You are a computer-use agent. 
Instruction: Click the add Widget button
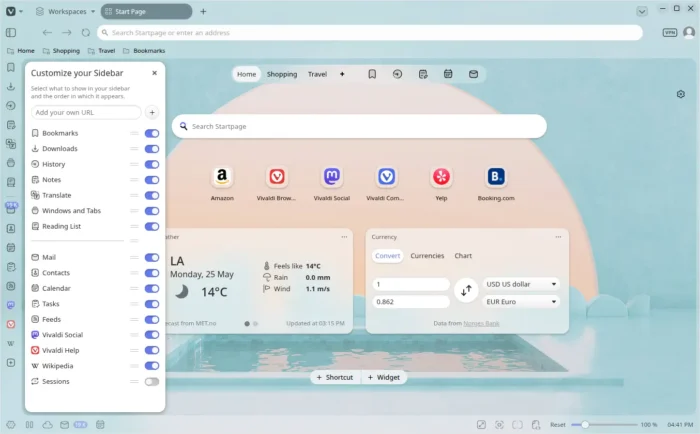[x=384, y=377]
